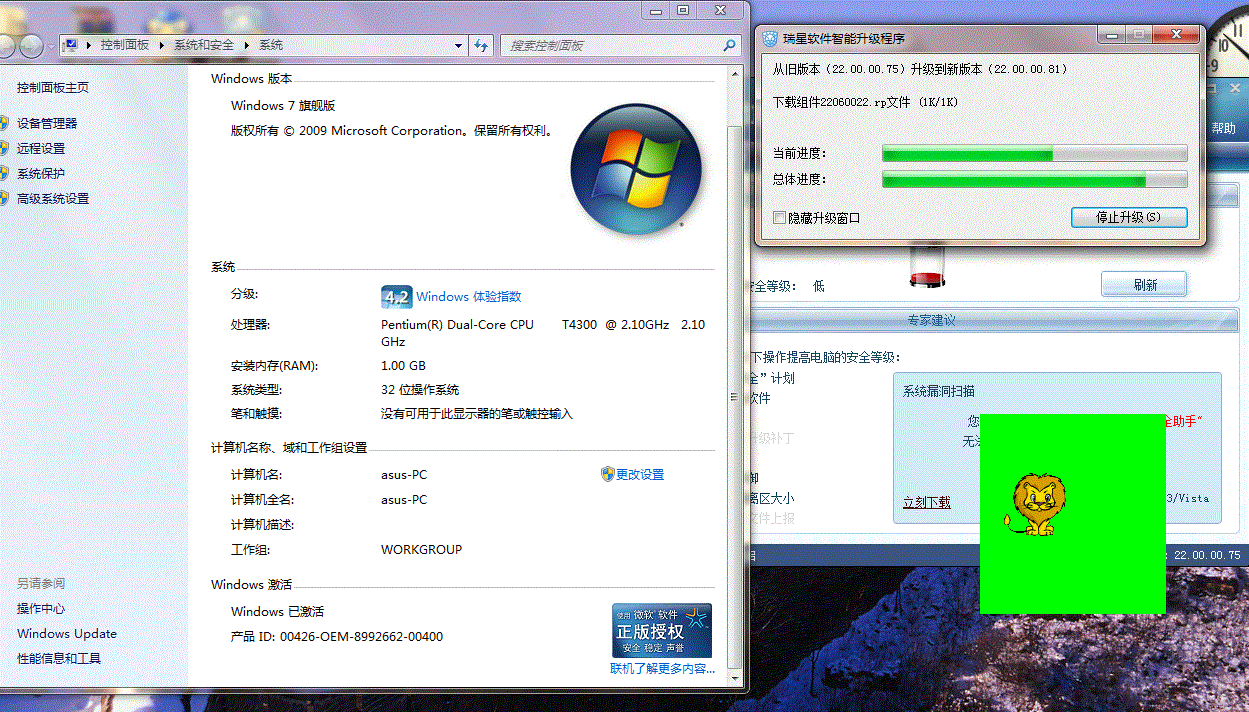Click shield icon beside 系统保护
The height and width of the screenshot is (712, 1249).
(x=4, y=173)
